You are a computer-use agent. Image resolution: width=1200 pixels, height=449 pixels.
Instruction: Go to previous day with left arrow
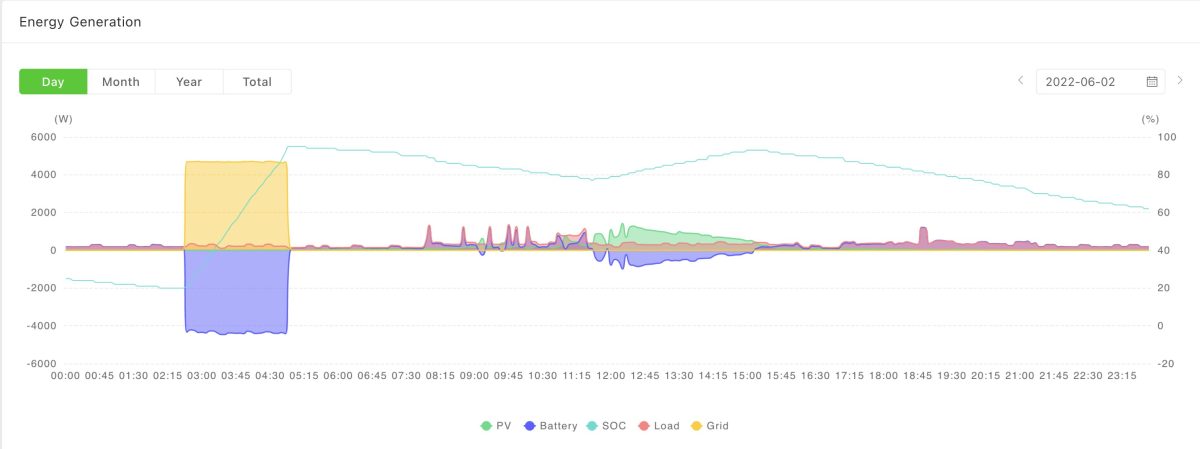pyautogui.click(x=1020, y=81)
